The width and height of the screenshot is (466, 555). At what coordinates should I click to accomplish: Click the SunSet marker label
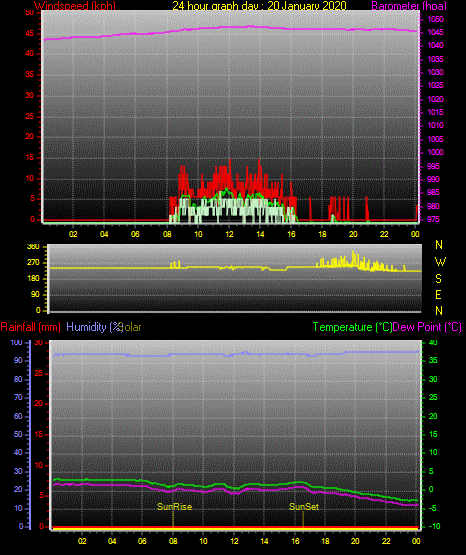tap(304, 507)
